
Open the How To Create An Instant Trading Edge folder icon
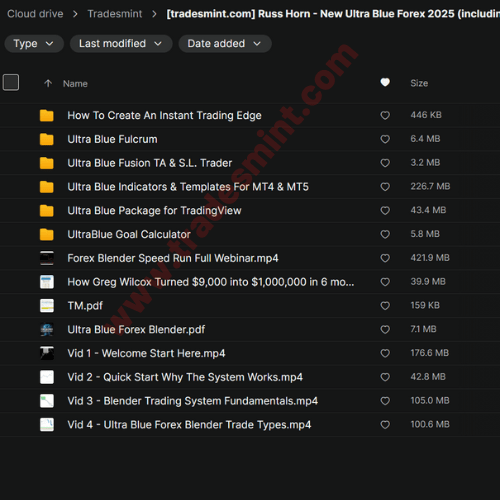pyautogui.click(x=47, y=115)
